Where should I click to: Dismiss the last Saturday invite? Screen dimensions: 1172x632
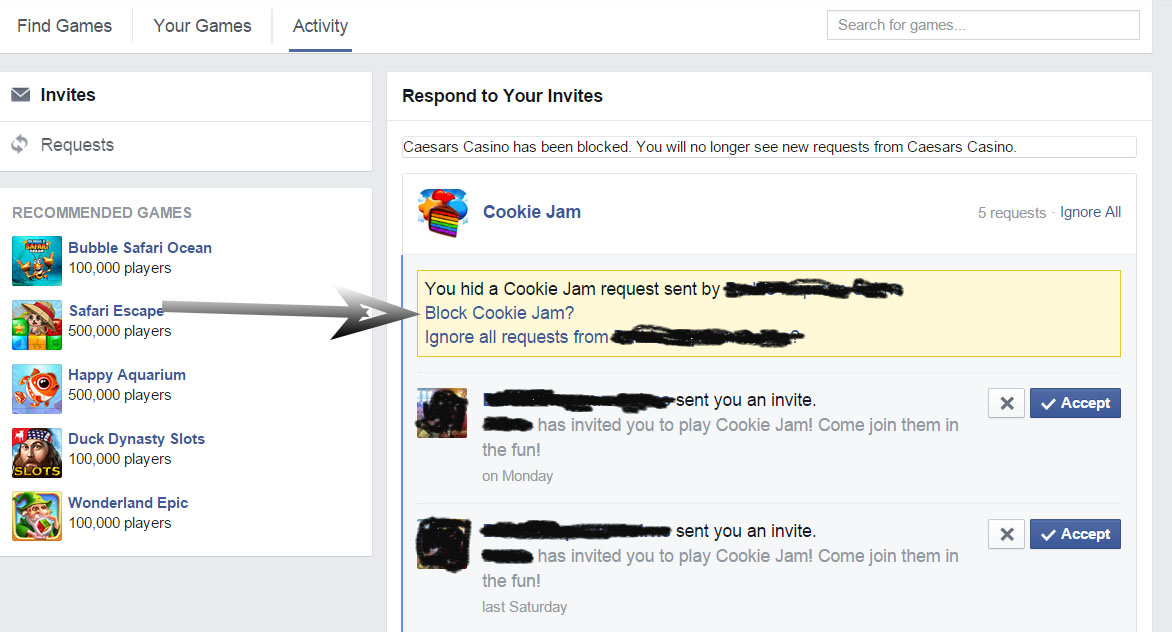(1006, 534)
